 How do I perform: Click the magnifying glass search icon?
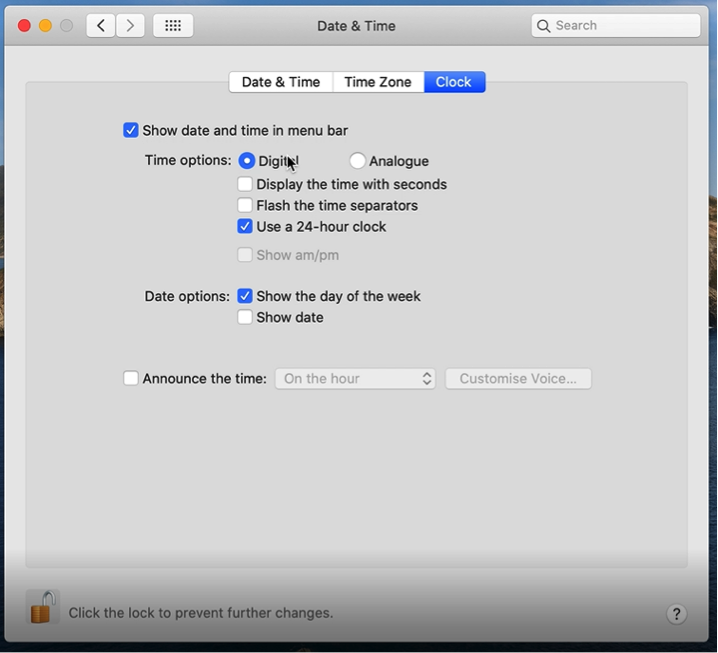(x=544, y=26)
